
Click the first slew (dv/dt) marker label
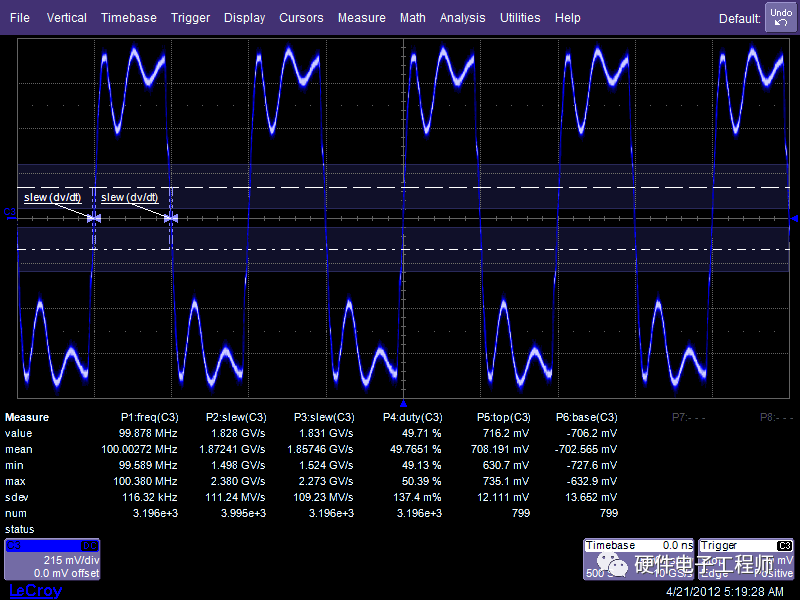pos(55,197)
